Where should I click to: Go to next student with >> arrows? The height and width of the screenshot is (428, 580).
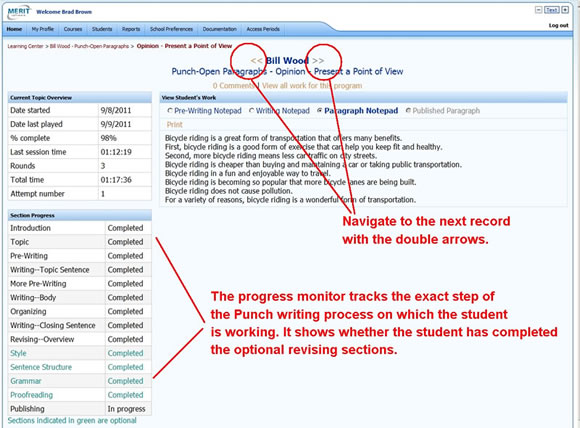318,61
